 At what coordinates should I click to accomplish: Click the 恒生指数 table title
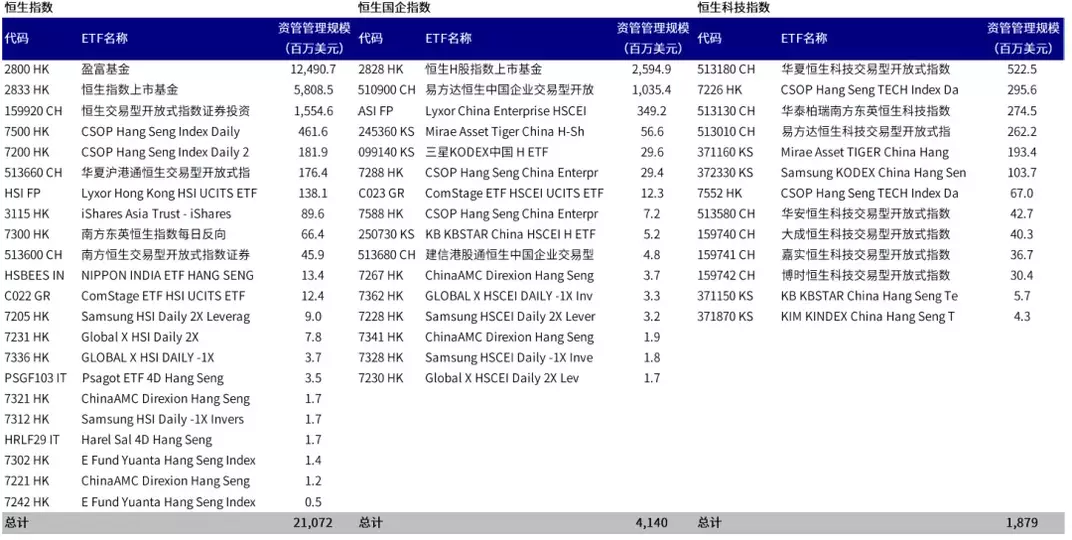28,8
